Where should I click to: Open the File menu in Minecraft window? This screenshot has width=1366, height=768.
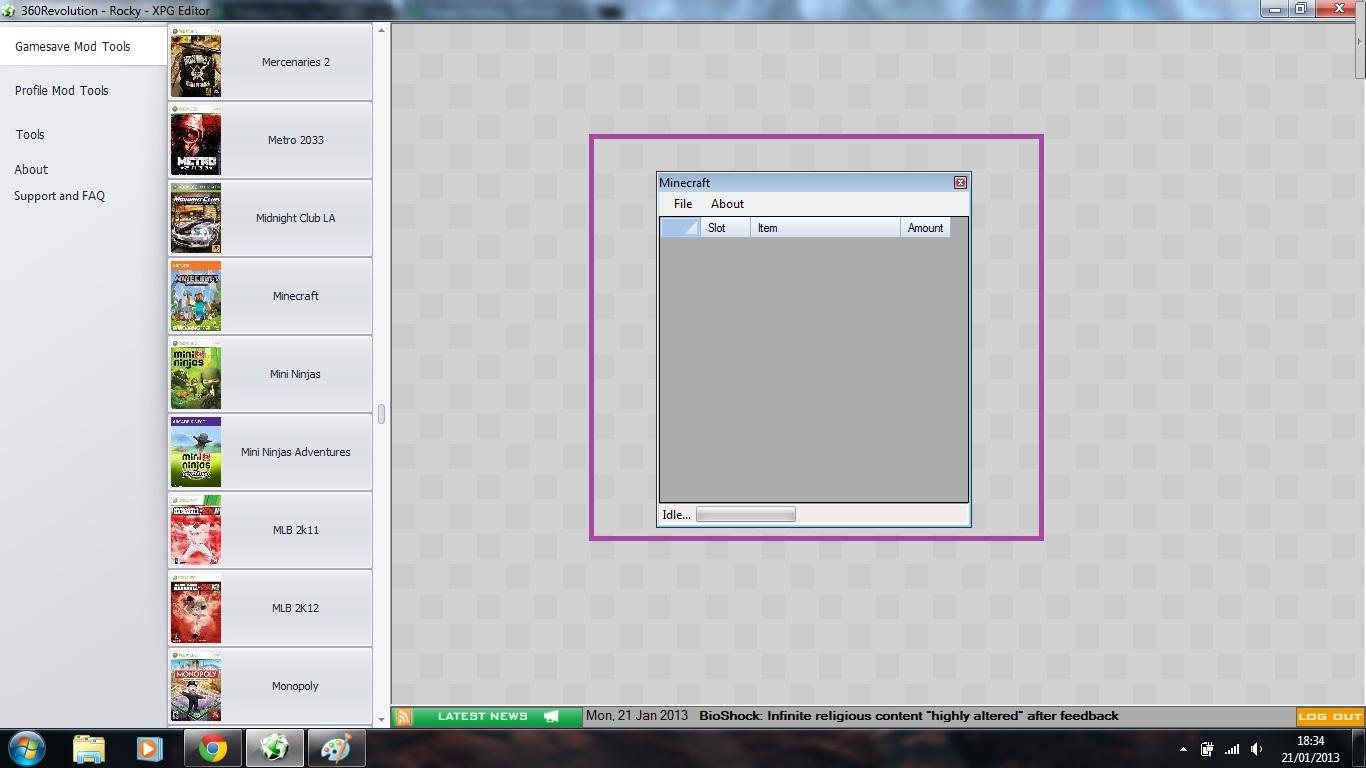[x=683, y=204]
